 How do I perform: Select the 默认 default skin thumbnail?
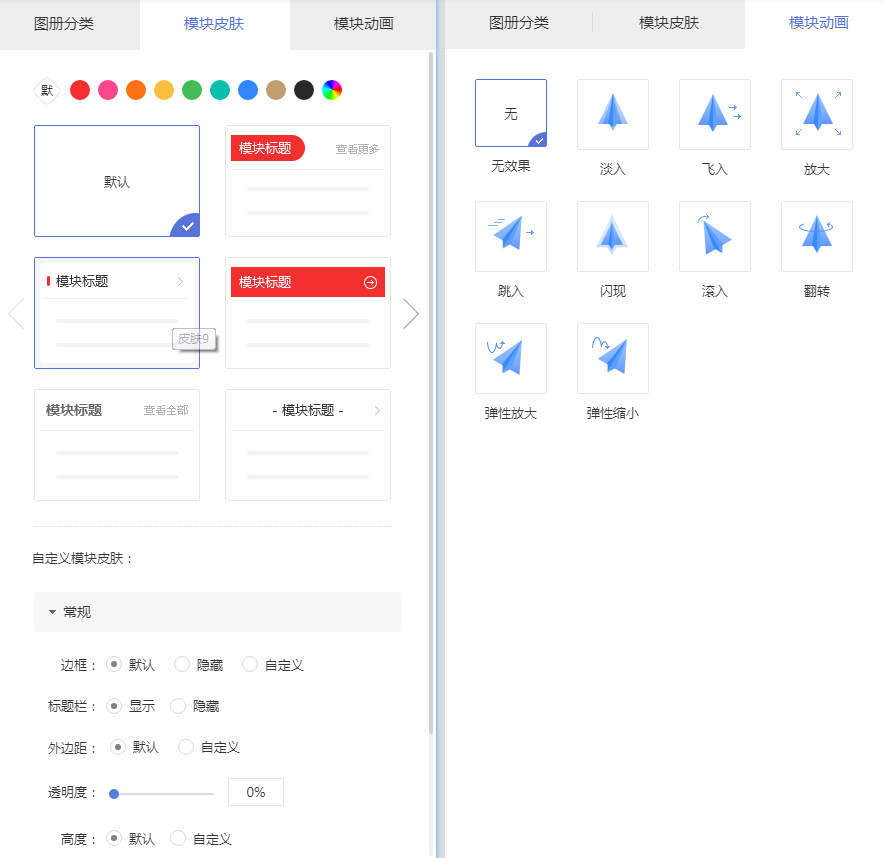click(x=117, y=181)
